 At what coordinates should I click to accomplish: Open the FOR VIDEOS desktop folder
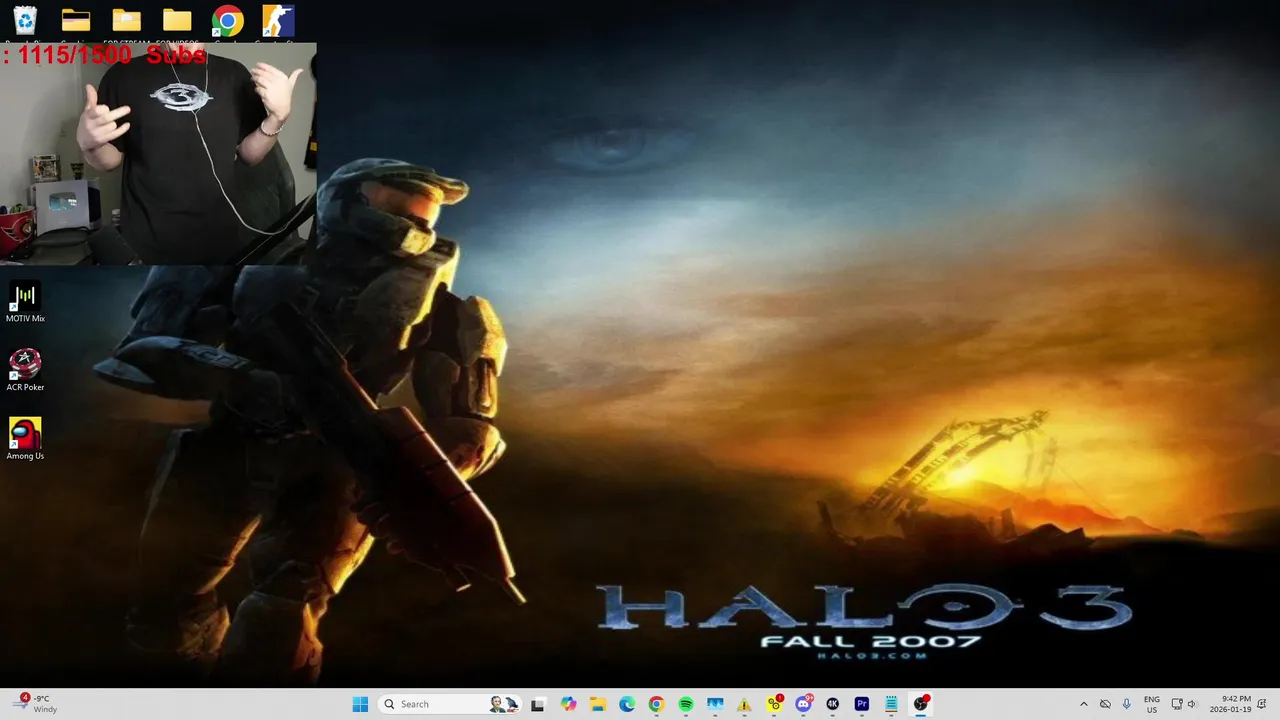177,21
